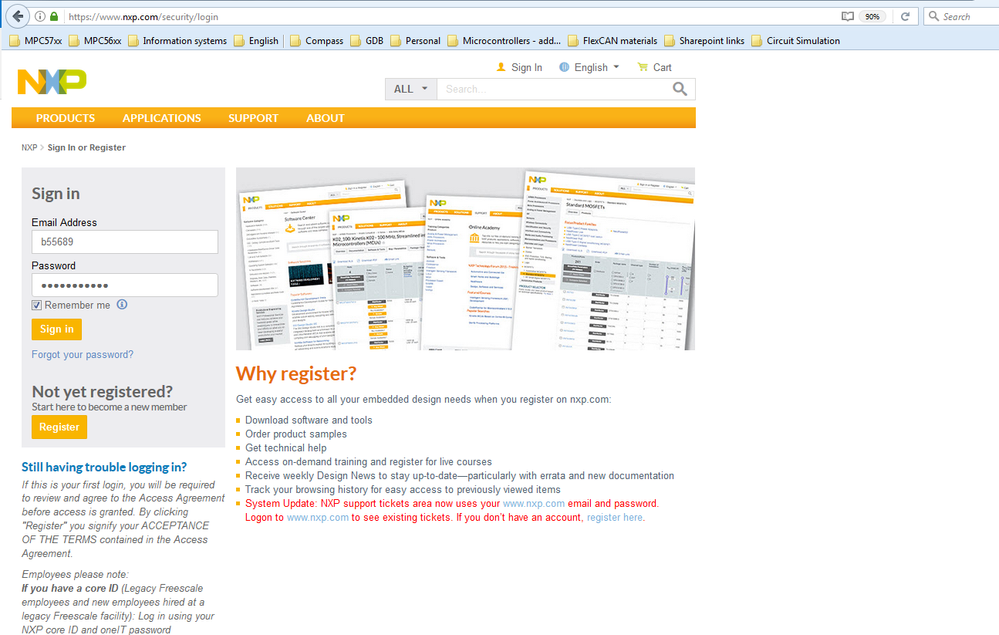999x635 pixels.
Task: Open the SUPPORT menu
Action: (x=253, y=118)
